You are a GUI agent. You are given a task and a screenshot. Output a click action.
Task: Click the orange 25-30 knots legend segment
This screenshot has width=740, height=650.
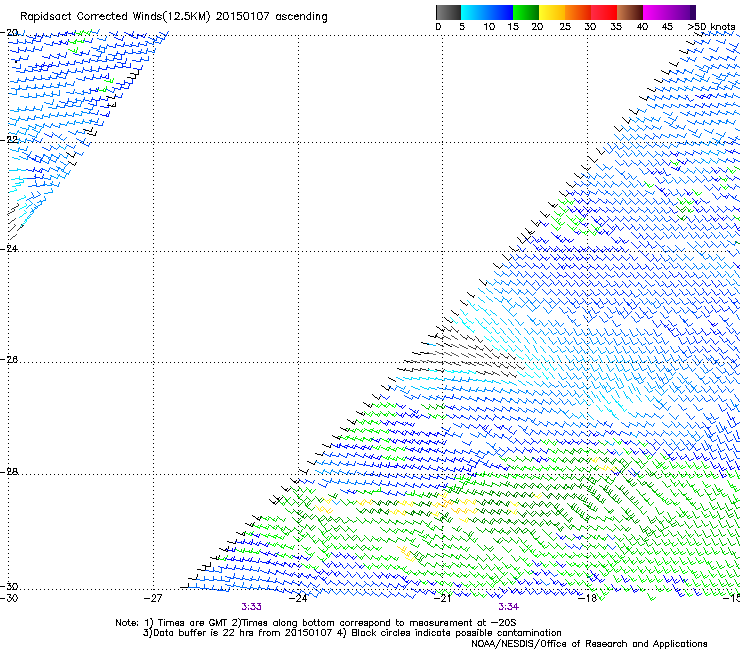click(x=578, y=12)
